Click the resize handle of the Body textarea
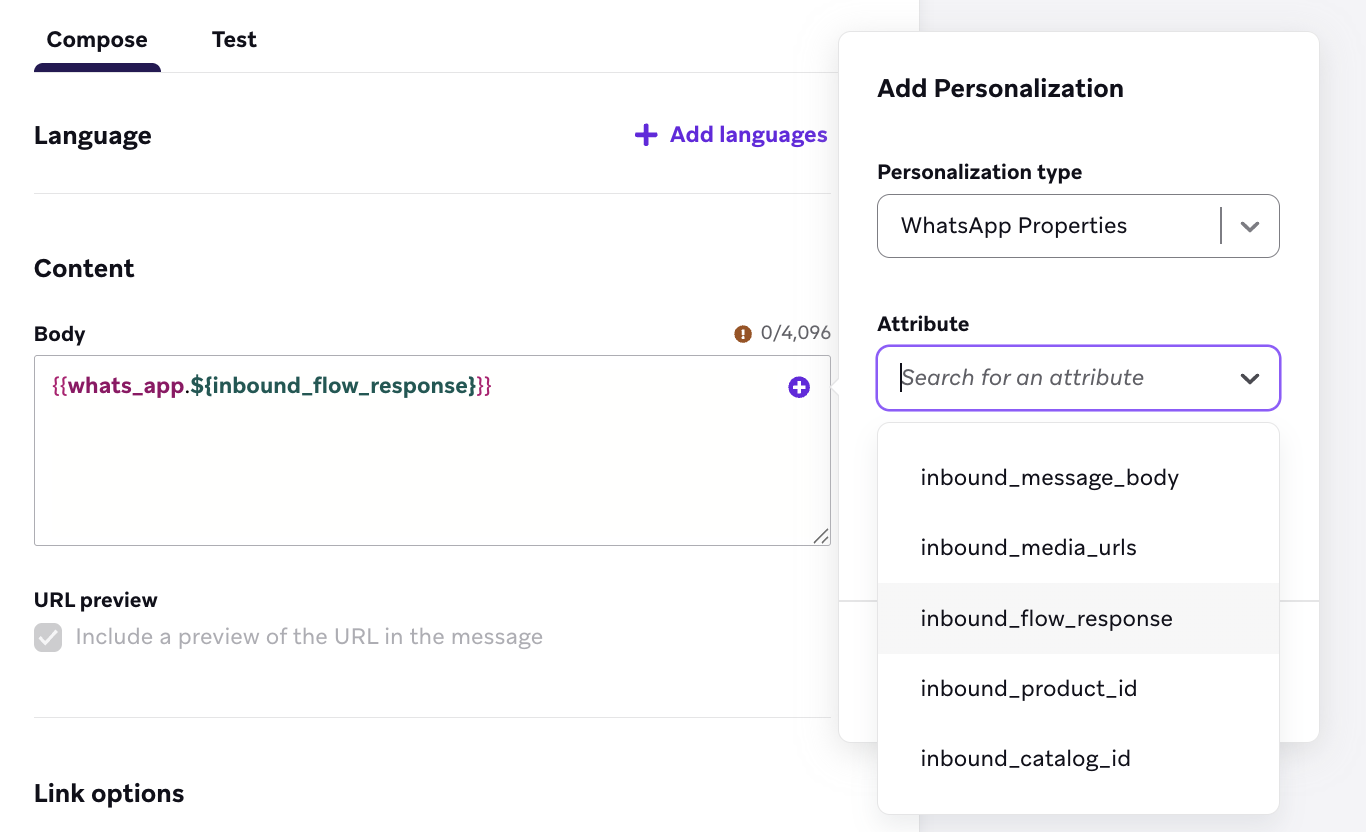The height and width of the screenshot is (832, 1366). (x=822, y=537)
